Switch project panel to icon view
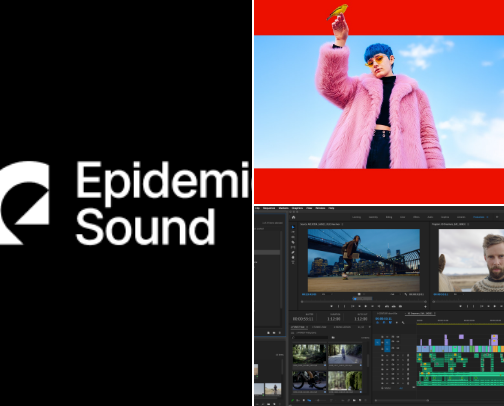 point(304,400)
